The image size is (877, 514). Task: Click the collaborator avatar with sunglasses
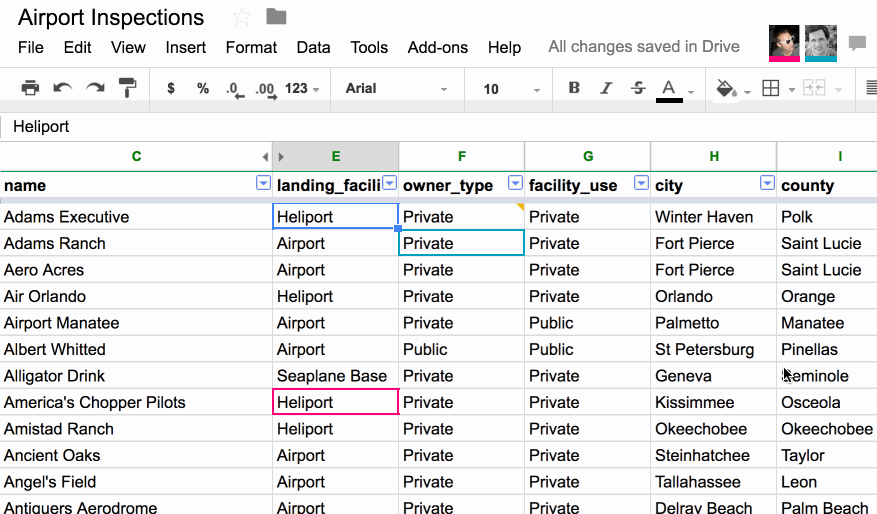click(784, 43)
